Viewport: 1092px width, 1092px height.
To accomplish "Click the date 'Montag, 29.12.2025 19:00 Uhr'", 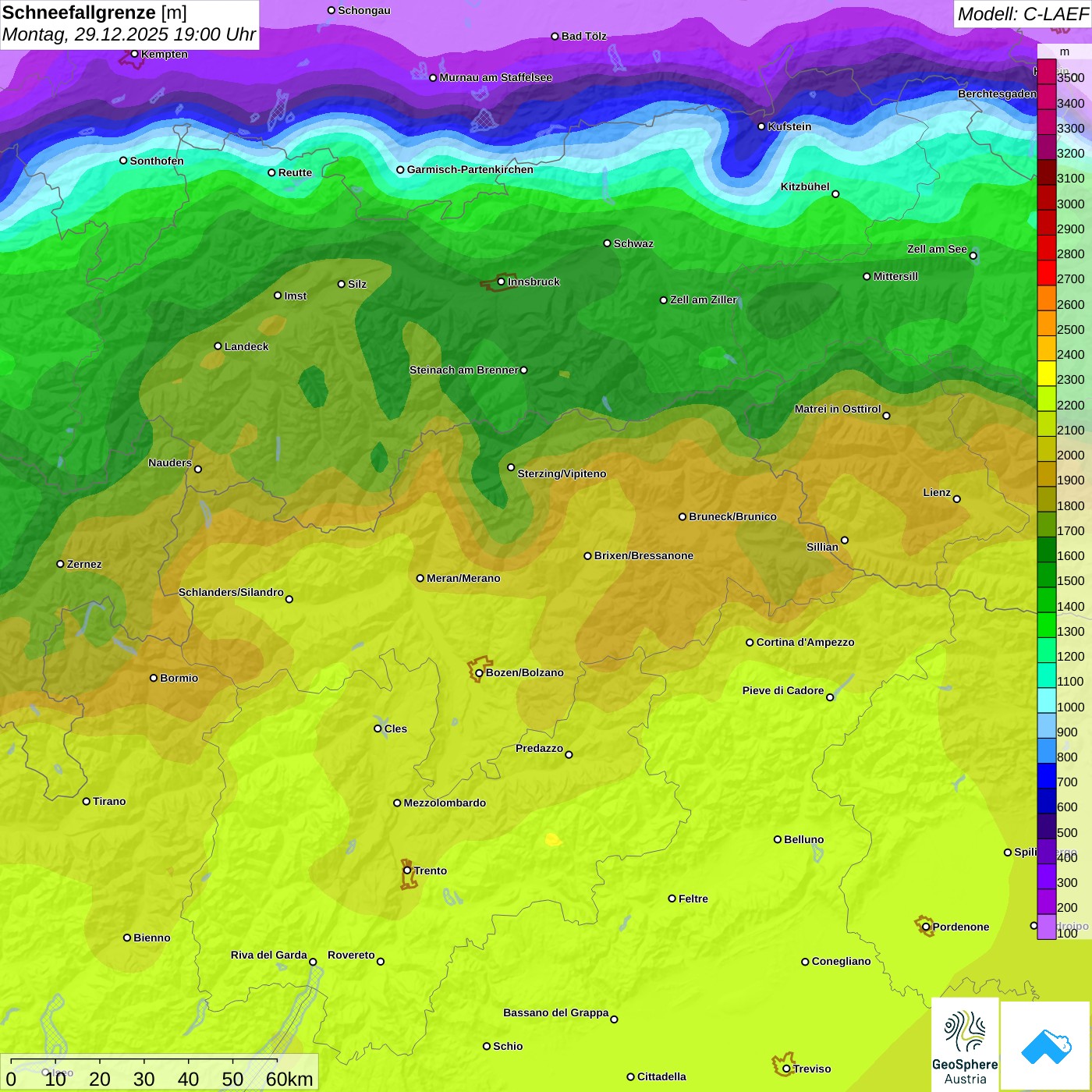I will pyautogui.click(x=129, y=34).
